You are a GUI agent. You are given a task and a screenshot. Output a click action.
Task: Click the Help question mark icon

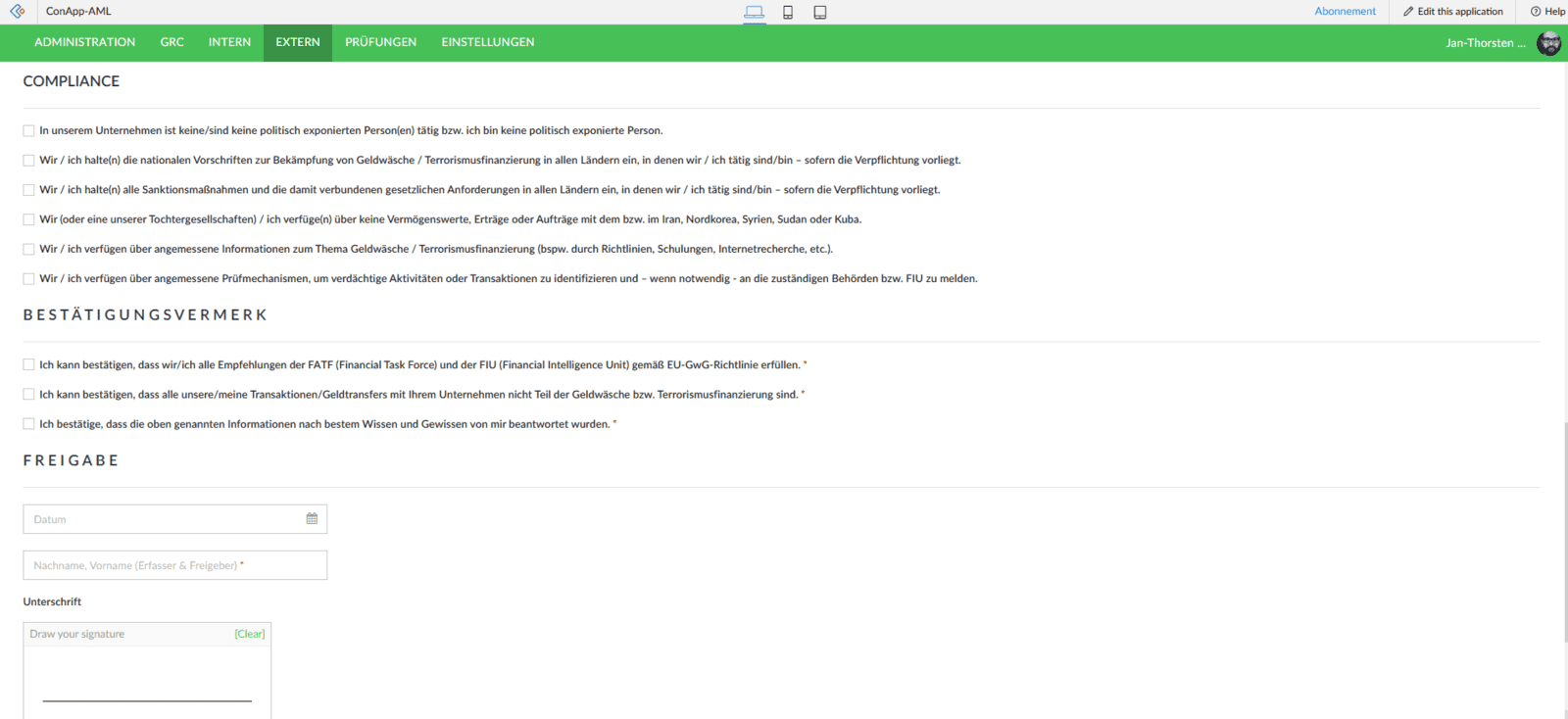pos(1536,12)
